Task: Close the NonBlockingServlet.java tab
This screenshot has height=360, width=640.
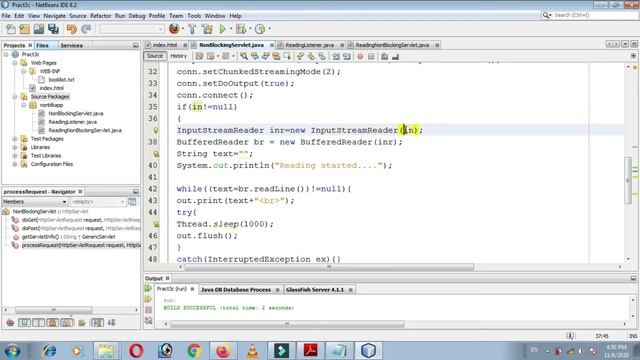Action: point(271,45)
